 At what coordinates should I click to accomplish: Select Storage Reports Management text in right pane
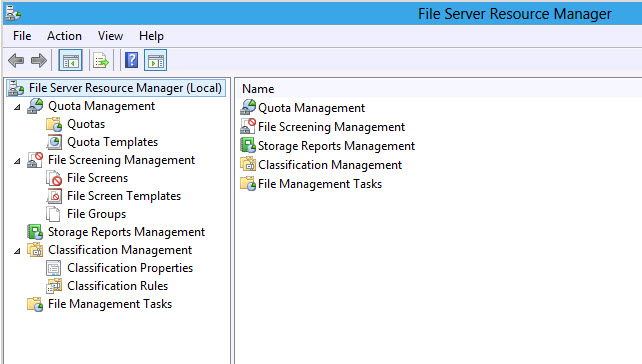pyautogui.click(x=337, y=146)
